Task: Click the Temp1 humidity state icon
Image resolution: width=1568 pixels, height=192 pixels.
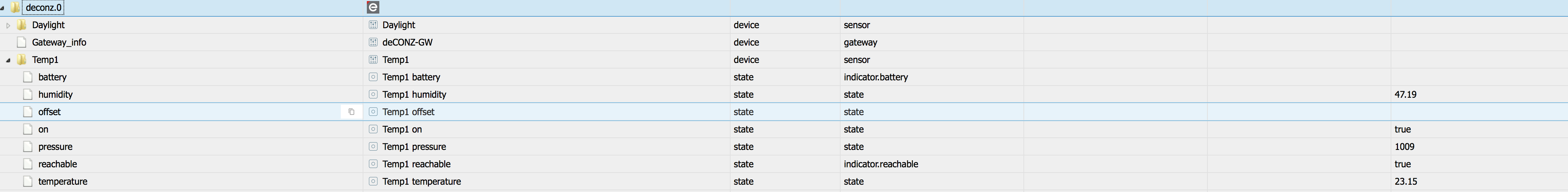Action: pos(373,95)
